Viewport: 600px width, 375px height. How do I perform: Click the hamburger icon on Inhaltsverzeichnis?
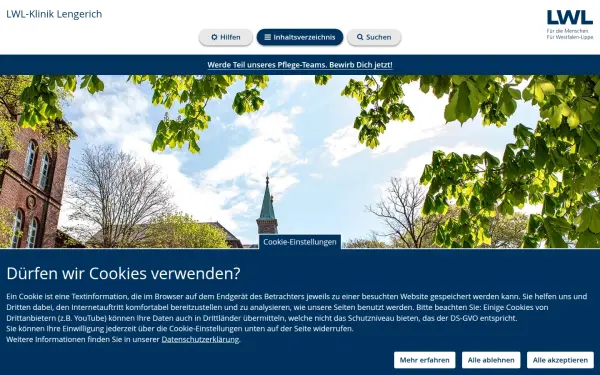click(267, 37)
